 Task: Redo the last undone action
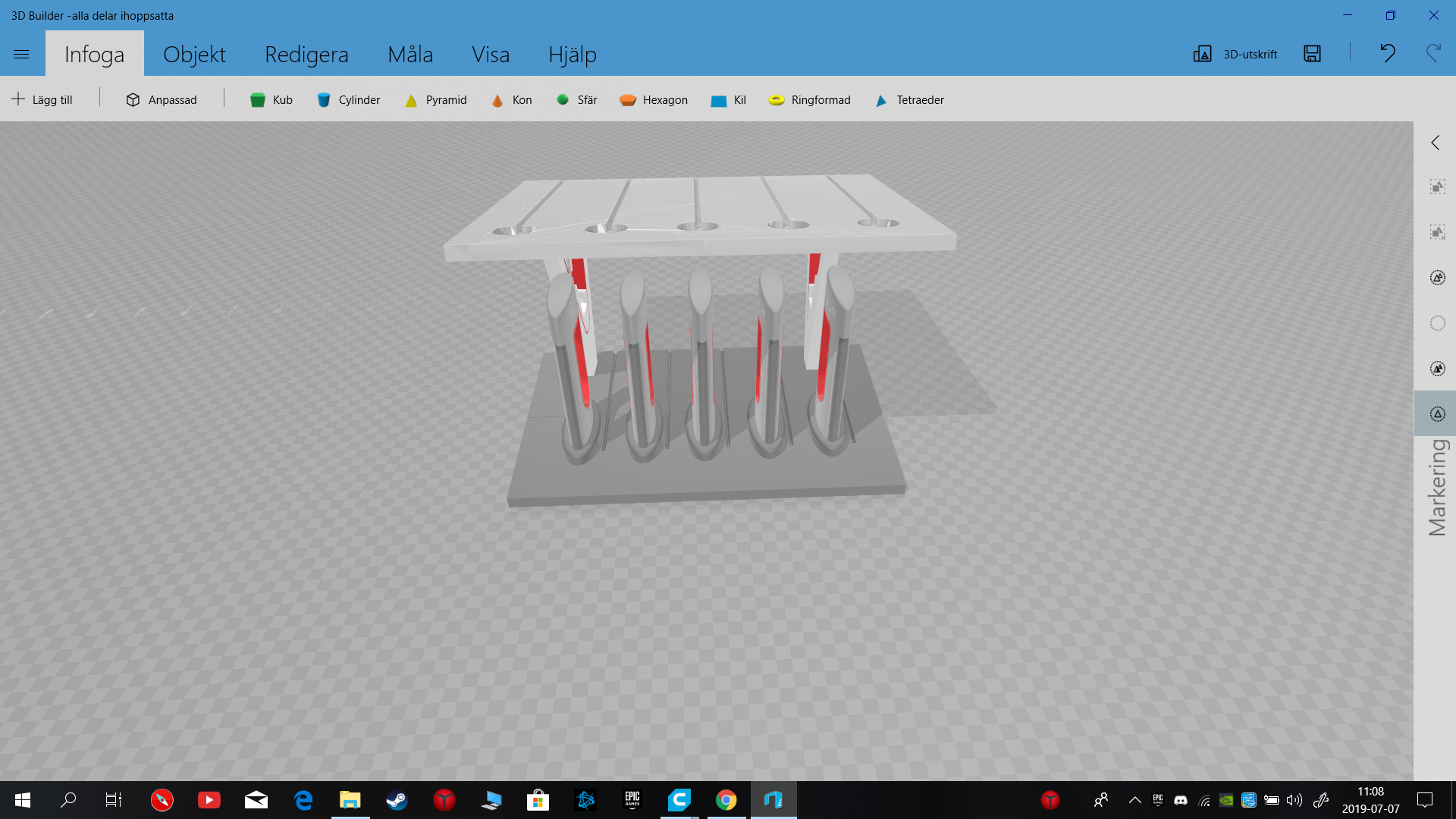[x=1433, y=53]
